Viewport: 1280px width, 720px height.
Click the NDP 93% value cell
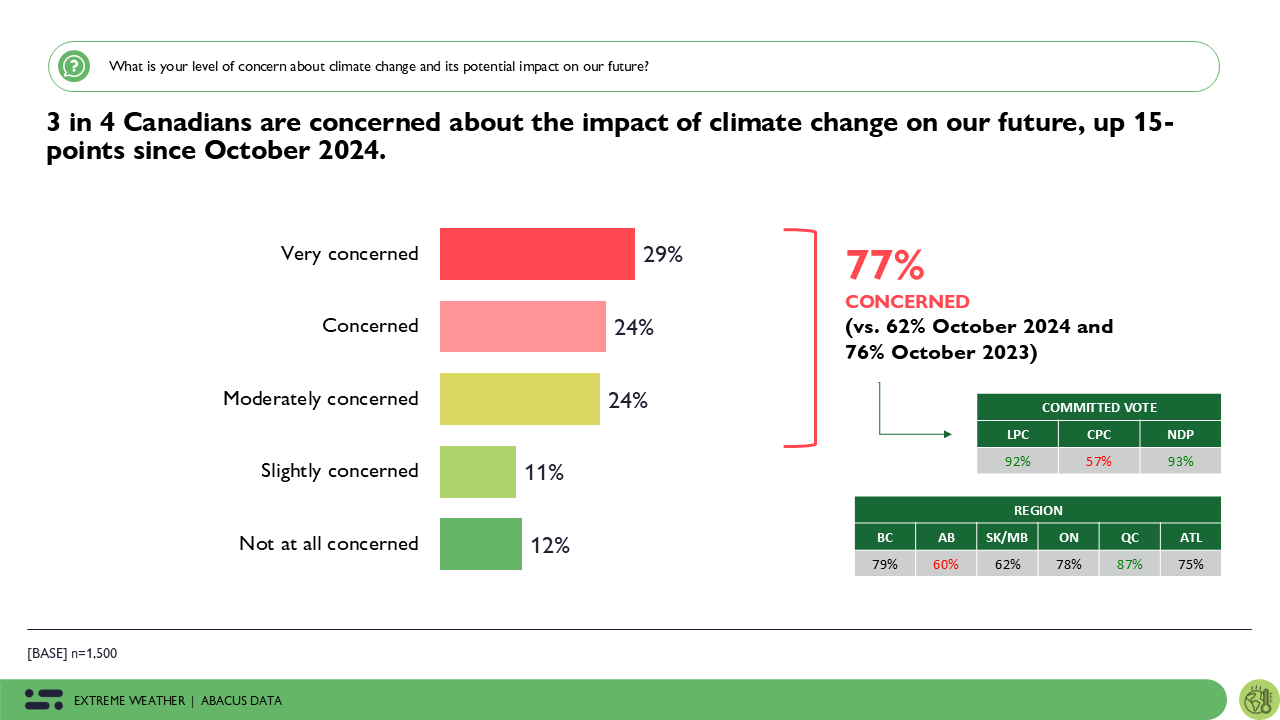point(1180,461)
